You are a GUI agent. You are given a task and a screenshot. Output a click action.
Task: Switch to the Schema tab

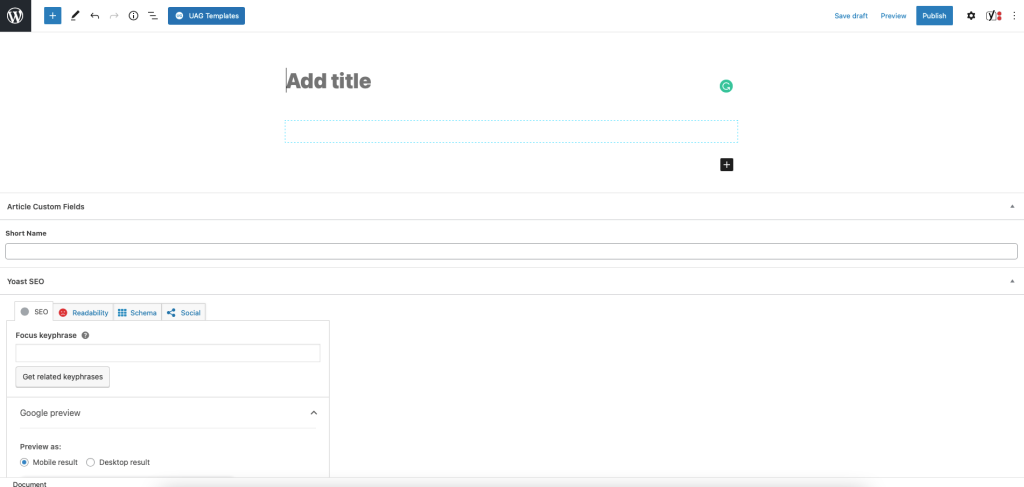coord(137,313)
